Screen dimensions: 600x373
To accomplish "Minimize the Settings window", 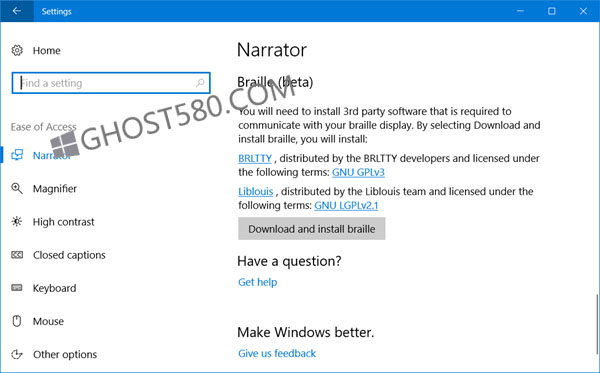I will coord(520,11).
